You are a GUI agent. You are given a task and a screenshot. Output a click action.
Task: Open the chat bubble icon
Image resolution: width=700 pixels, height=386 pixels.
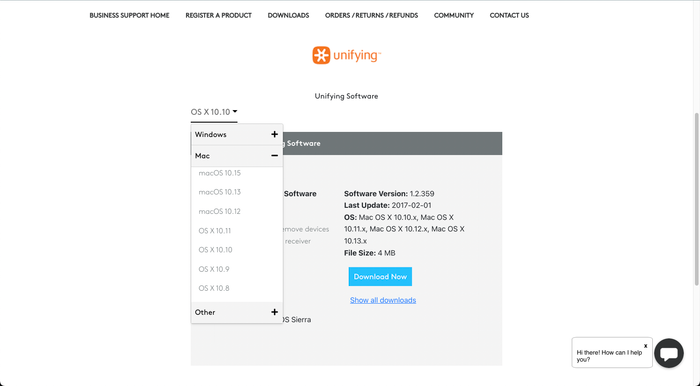point(669,353)
